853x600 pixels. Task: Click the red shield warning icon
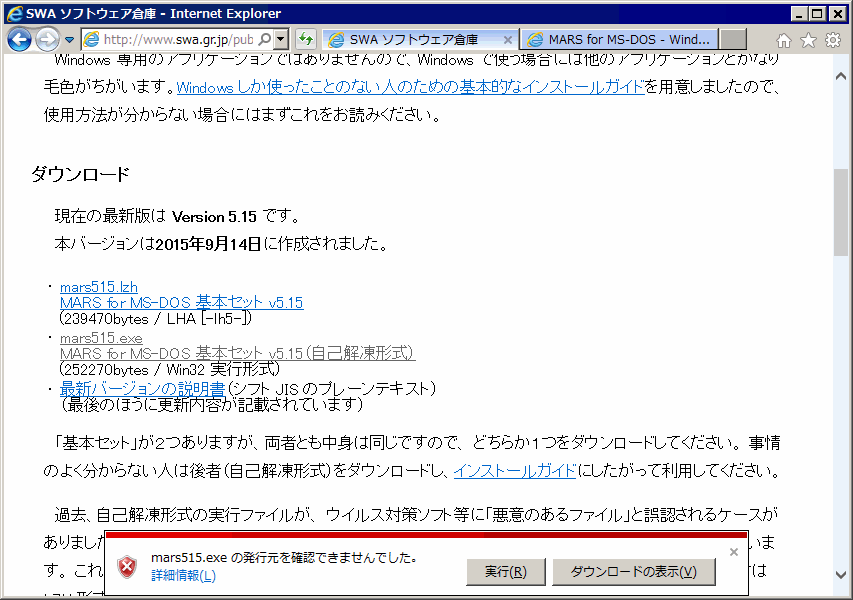point(127,567)
